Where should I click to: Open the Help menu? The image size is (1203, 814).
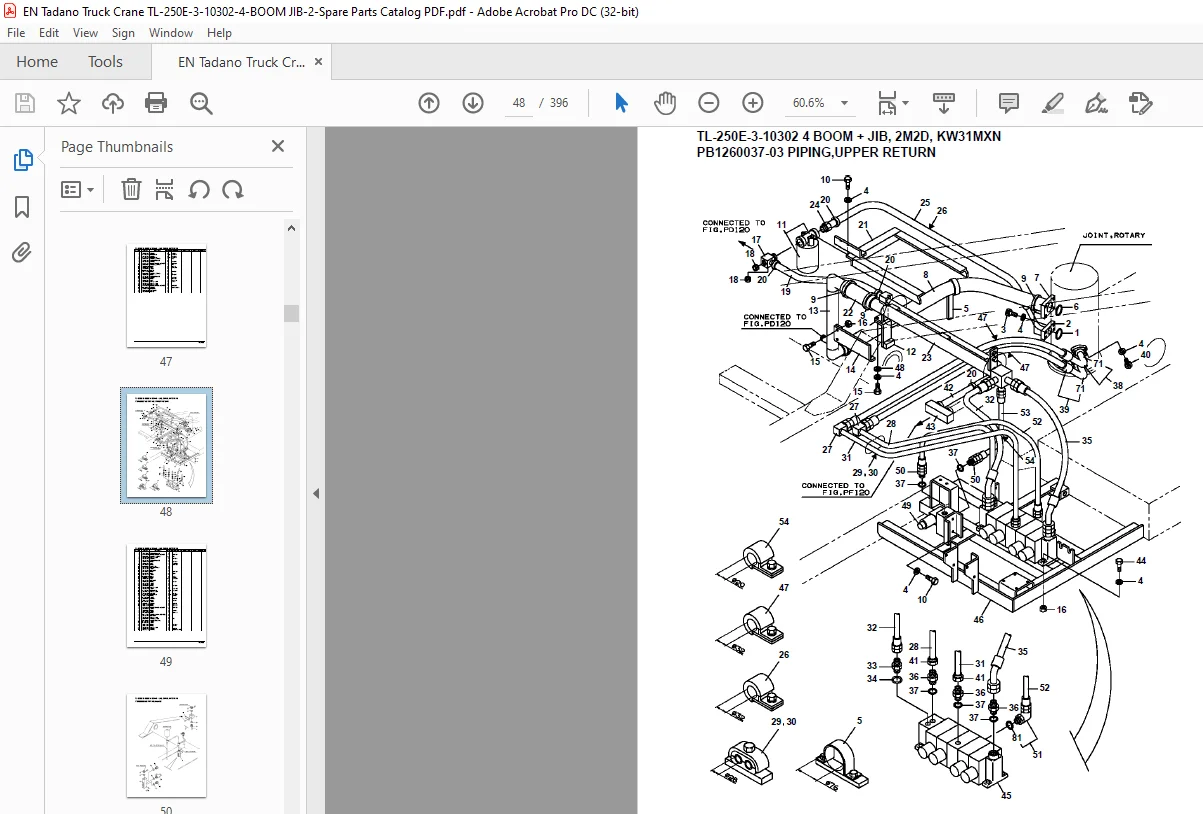219,32
